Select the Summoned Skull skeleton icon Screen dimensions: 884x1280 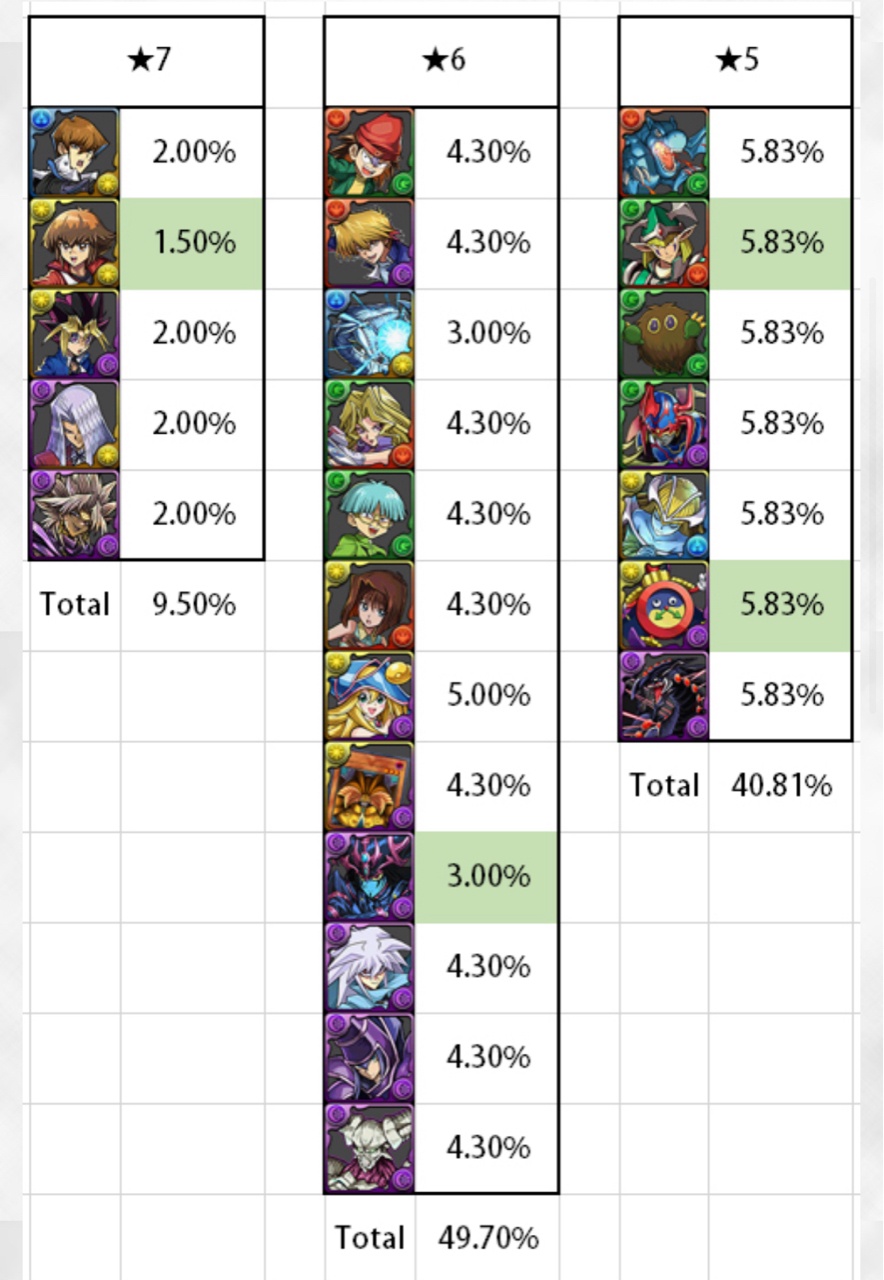(x=369, y=1147)
